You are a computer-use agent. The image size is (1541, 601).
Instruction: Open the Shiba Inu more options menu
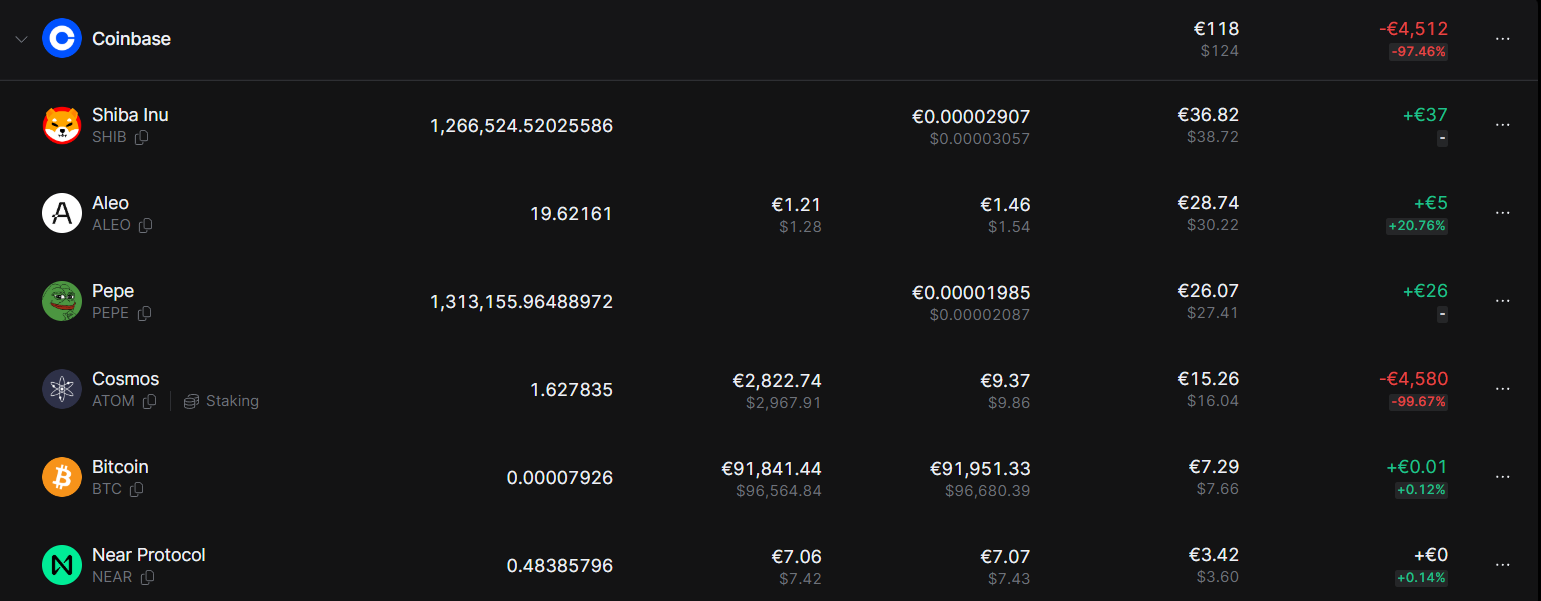1502,125
